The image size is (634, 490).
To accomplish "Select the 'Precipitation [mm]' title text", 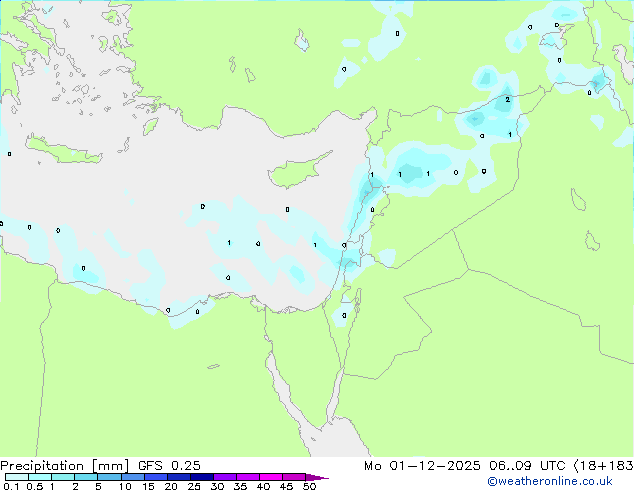I will point(65,466).
